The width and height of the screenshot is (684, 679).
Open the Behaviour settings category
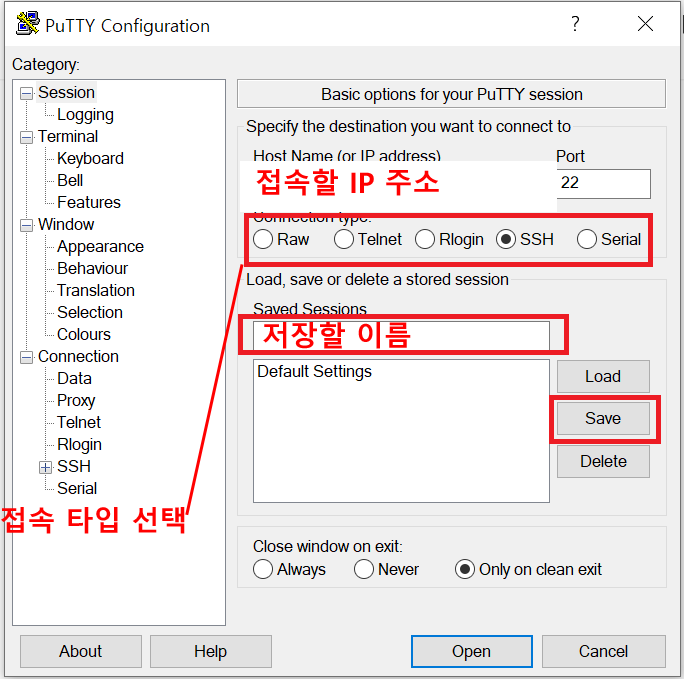92,268
